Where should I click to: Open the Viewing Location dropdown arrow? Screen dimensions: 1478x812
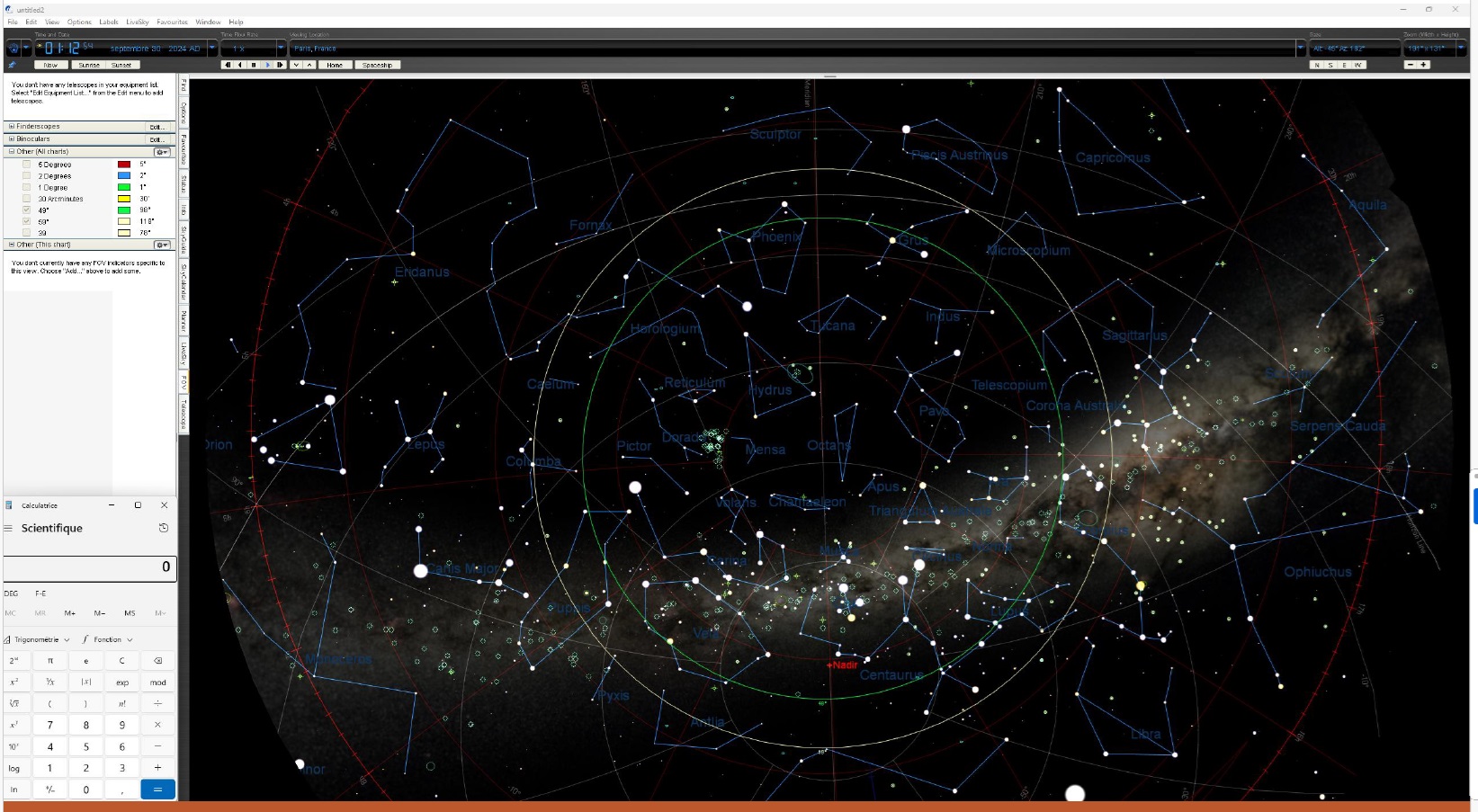pyautogui.click(x=1300, y=49)
